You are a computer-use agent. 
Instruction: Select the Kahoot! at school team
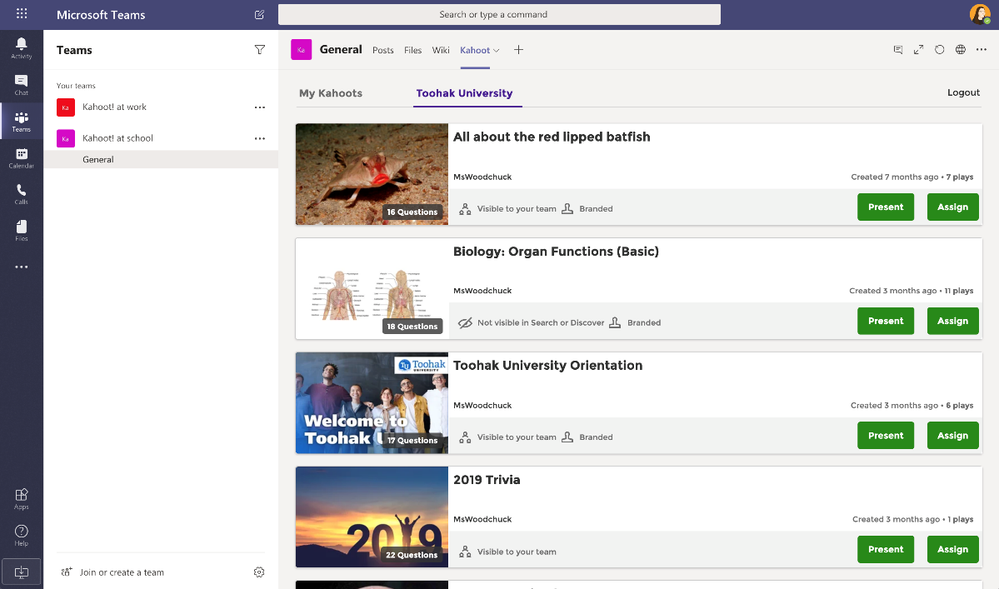click(x=118, y=138)
